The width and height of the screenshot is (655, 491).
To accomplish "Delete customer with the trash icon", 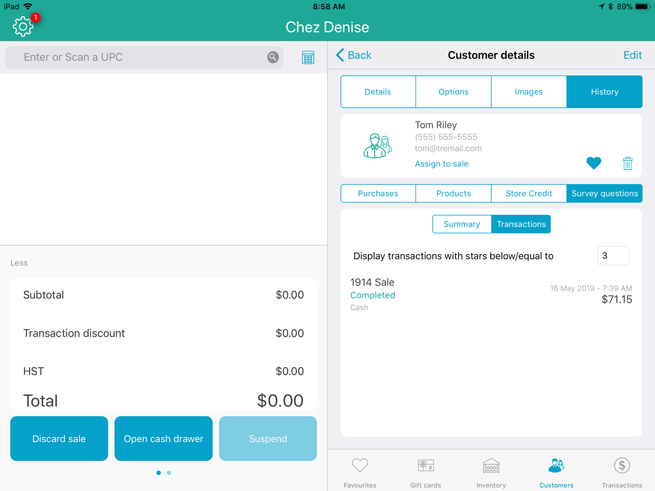I will click(628, 163).
